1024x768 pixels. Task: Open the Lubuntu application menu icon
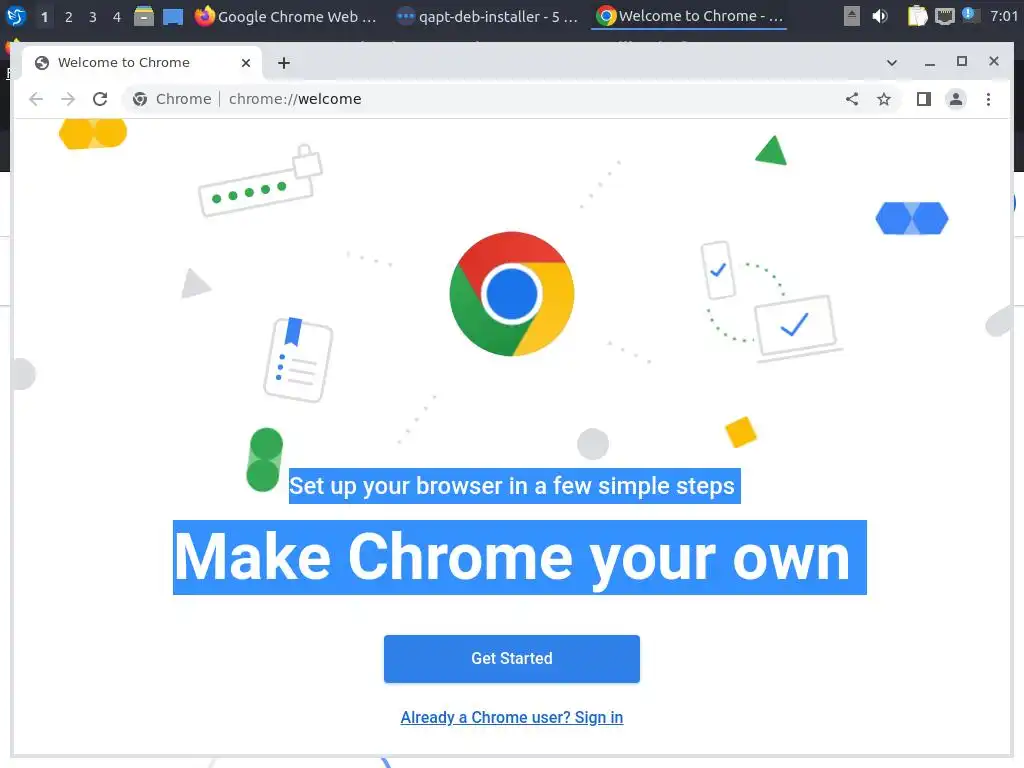[x=16, y=16]
